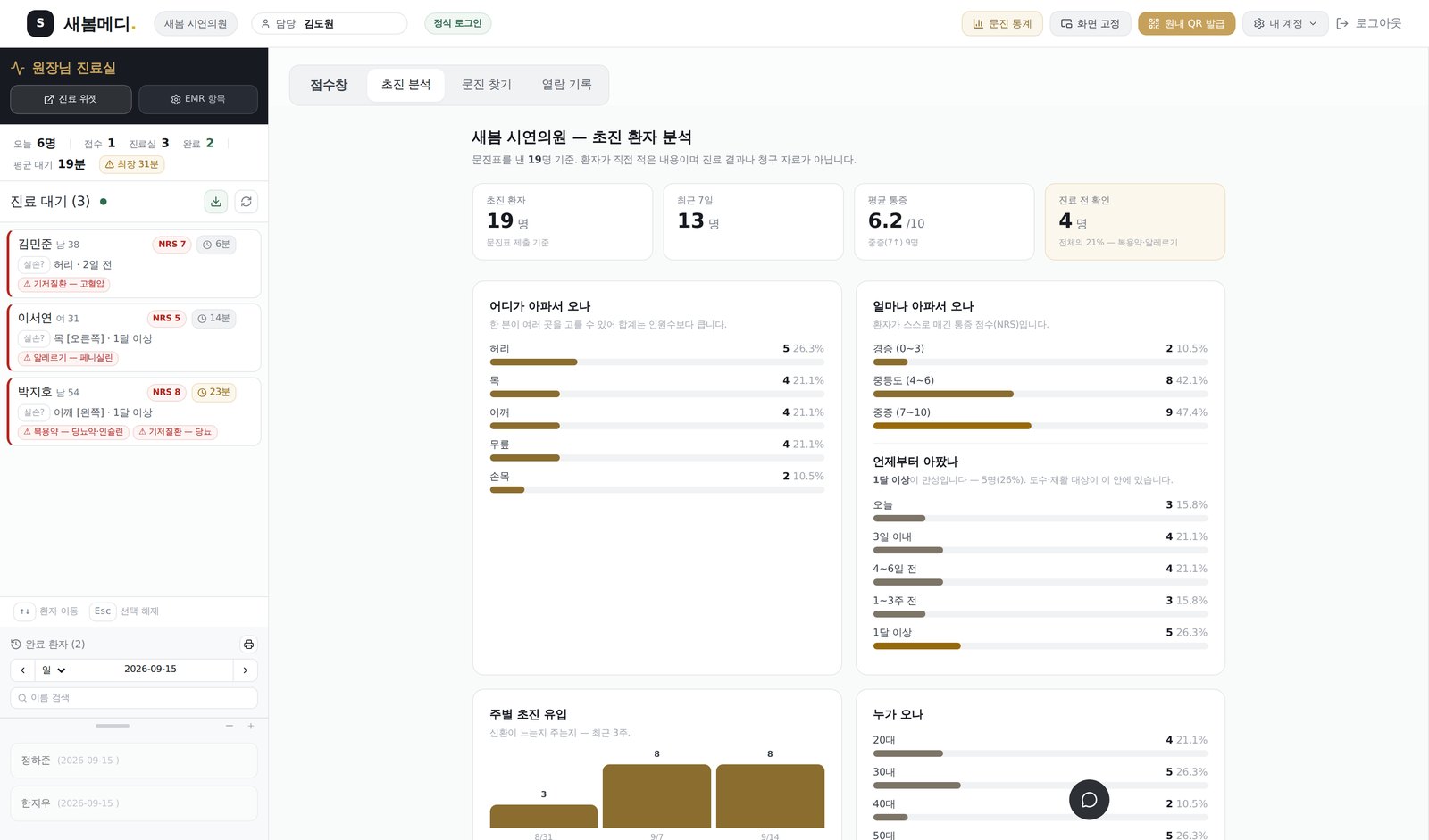The image size is (1429, 840).
Task: Select the 담당 김도원 staff field
Action: 330,24
